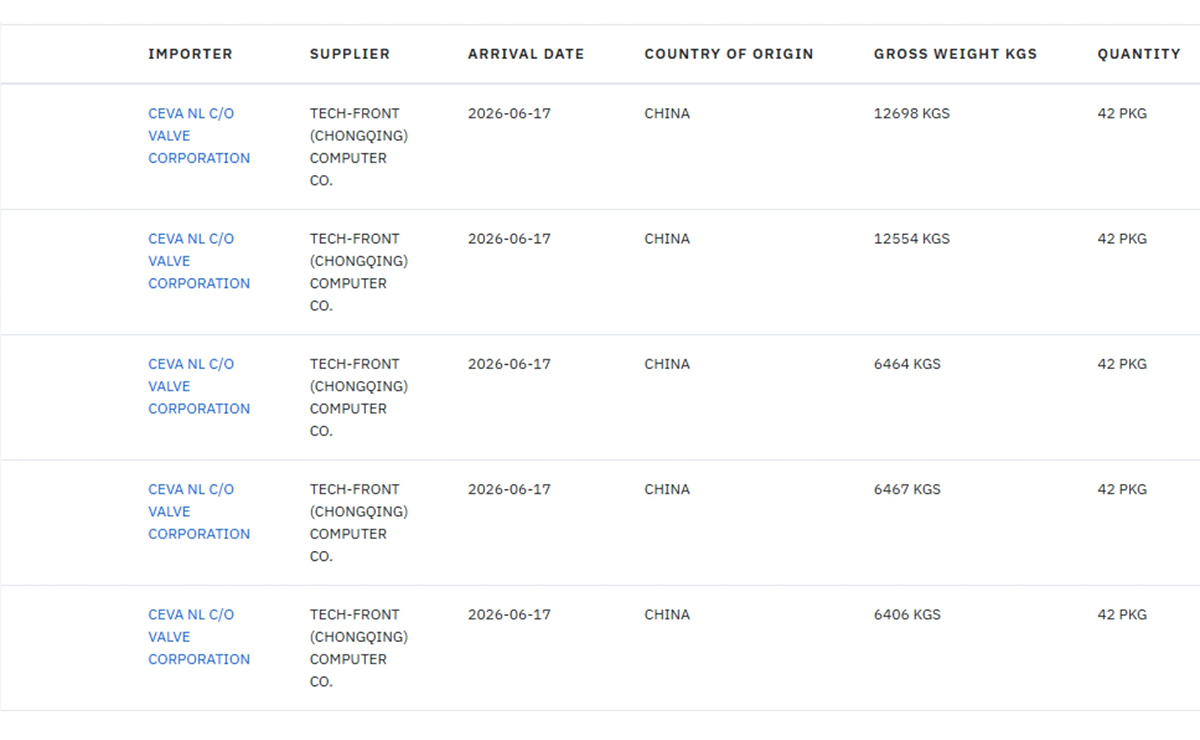Click arrival date 2026-06-17 in the 12698 KGS row

509,113
